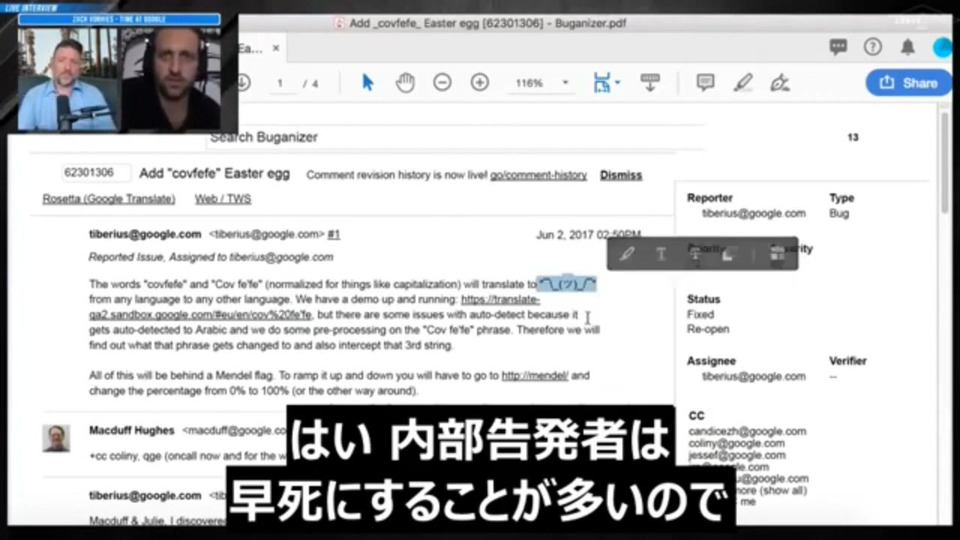Select the highlight pen tool

click(x=743, y=83)
